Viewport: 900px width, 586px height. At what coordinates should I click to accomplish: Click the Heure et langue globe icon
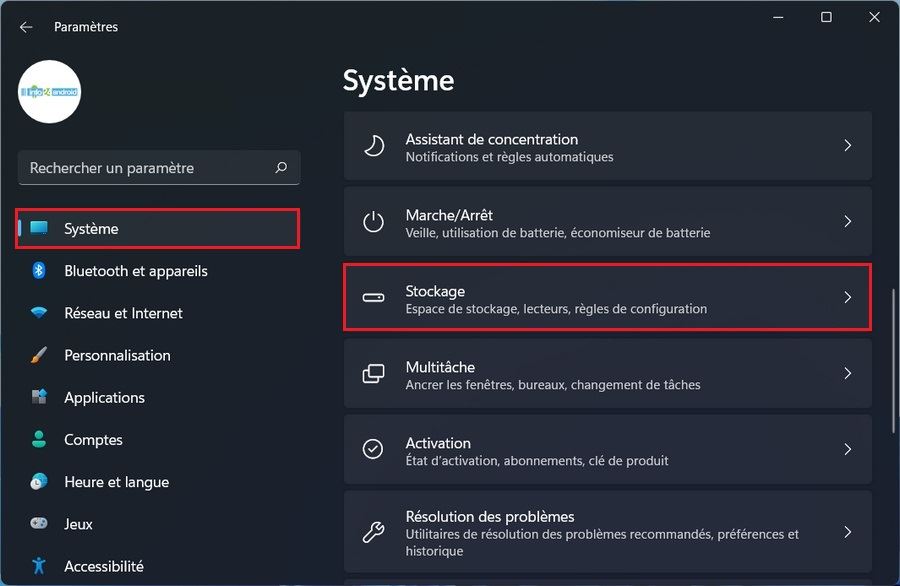39,482
